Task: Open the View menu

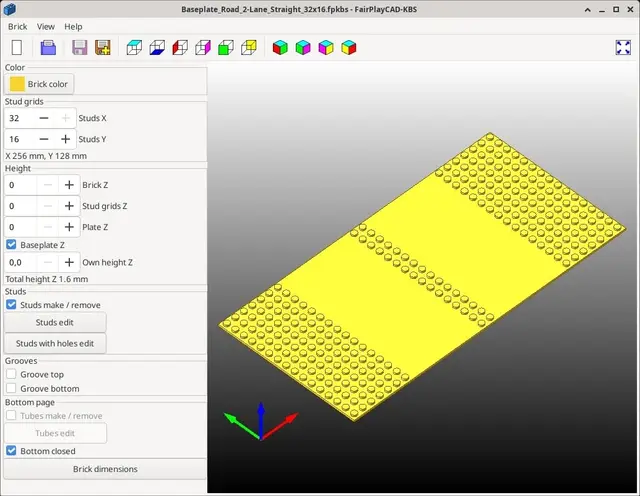Action: pos(46,27)
